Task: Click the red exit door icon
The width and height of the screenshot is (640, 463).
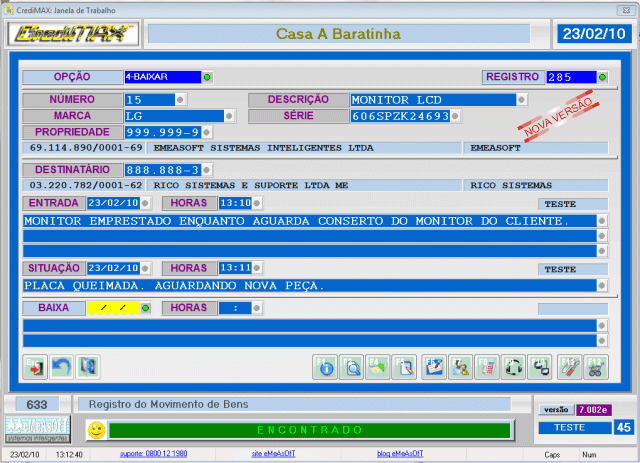Action: coord(35,367)
